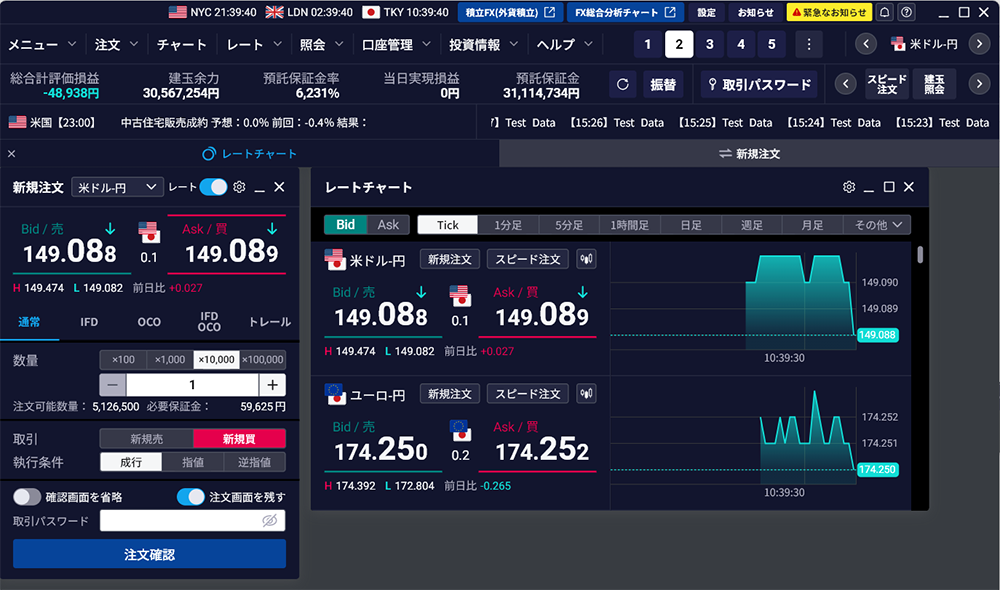The height and width of the screenshot is (590, 1000).
Task: Open settings gear in レートチャート panel
Action: 849,187
